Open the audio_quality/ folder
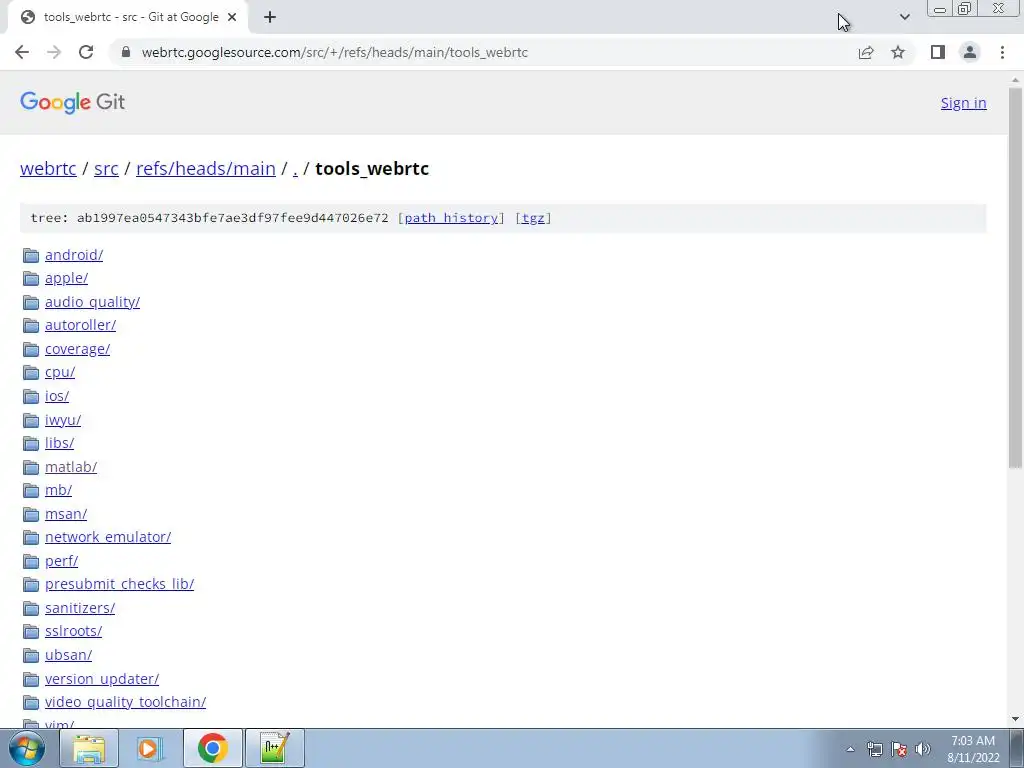This screenshot has height=768, width=1024. point(92,302)
